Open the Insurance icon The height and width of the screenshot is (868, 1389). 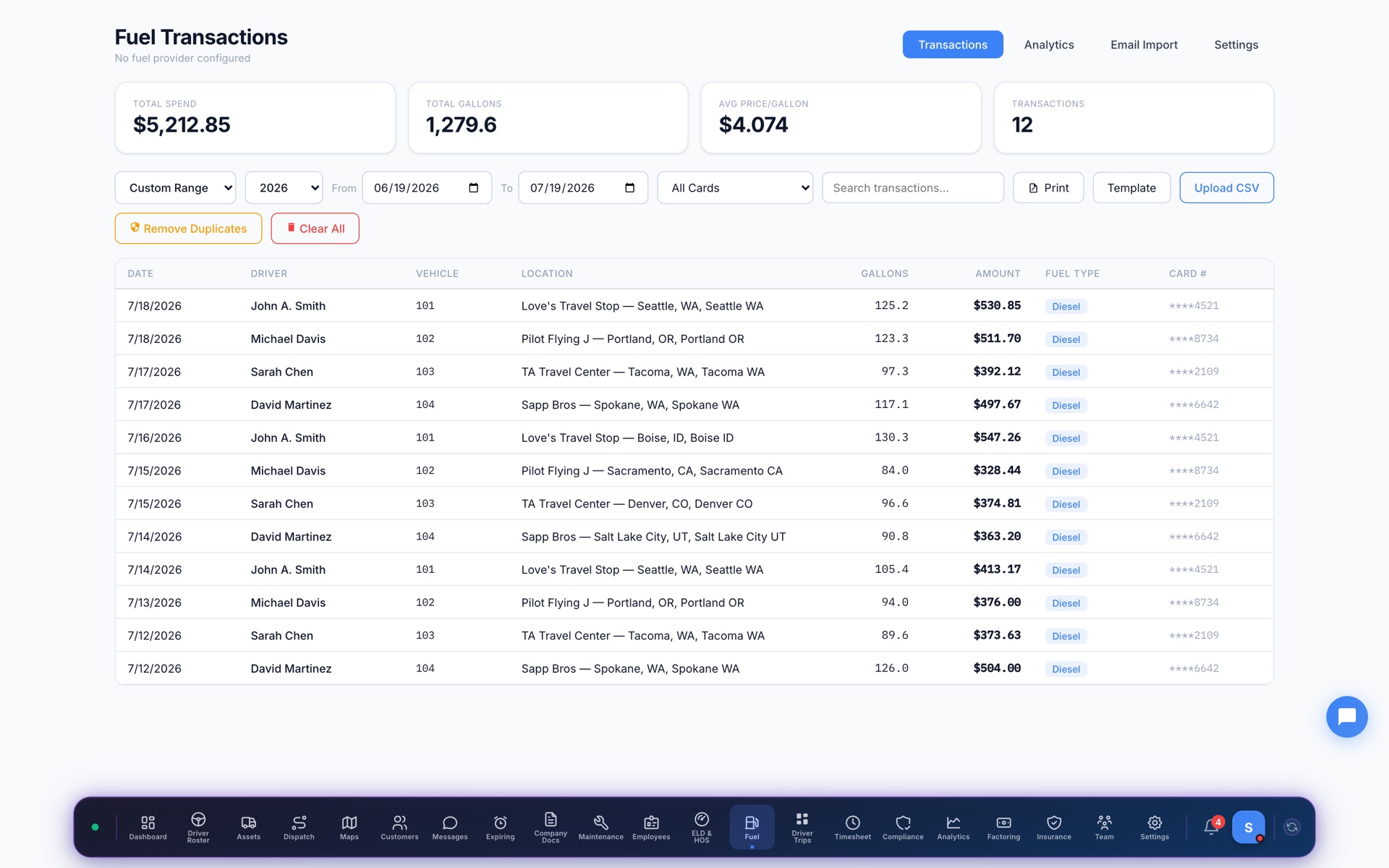pos(1054,827)
